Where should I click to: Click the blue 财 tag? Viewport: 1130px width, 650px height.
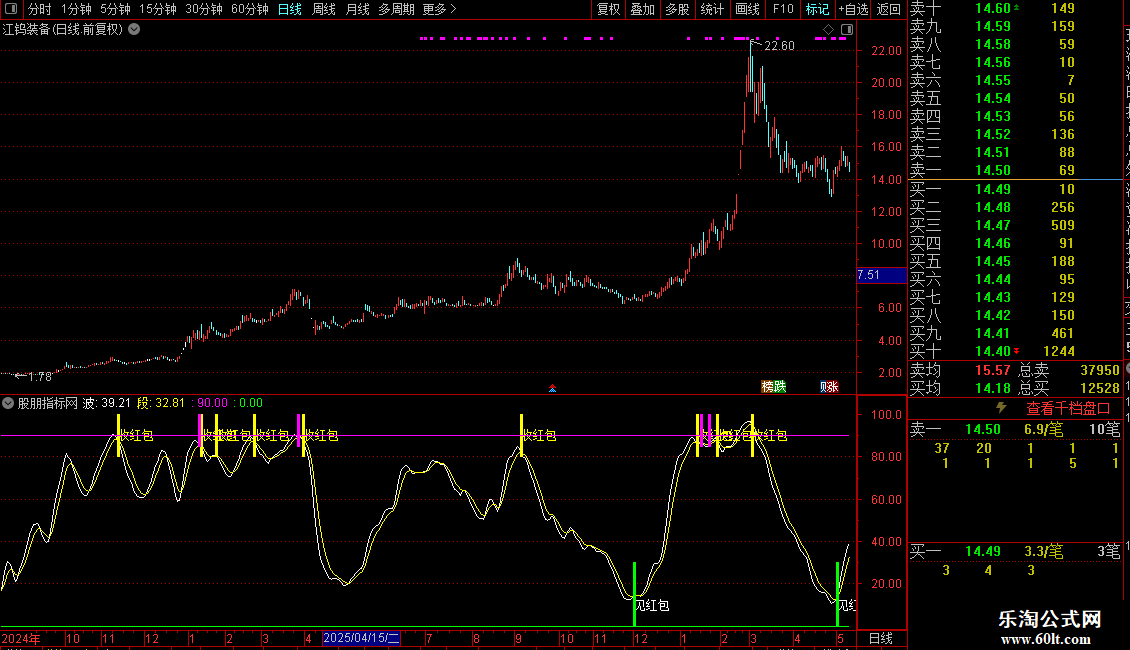pos(823,387)
